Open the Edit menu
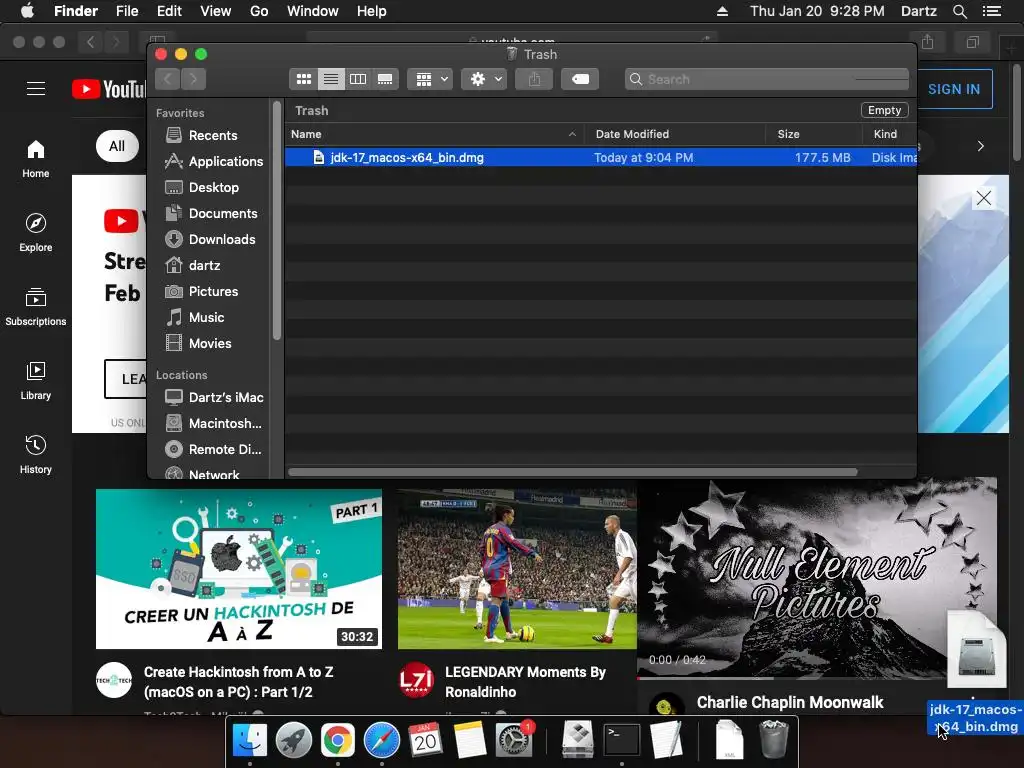Screen dimensions: 1024x768 coord(169,11)
